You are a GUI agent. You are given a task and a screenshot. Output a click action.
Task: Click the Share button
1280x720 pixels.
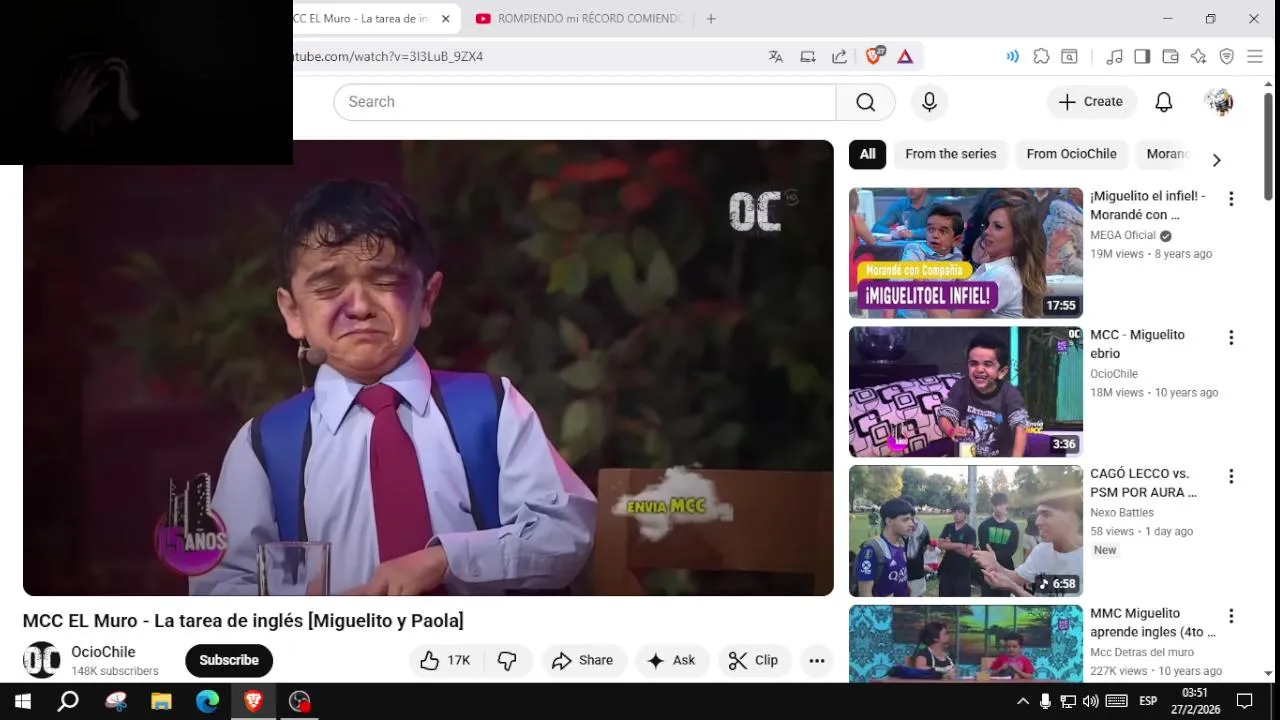coord(582,660)
